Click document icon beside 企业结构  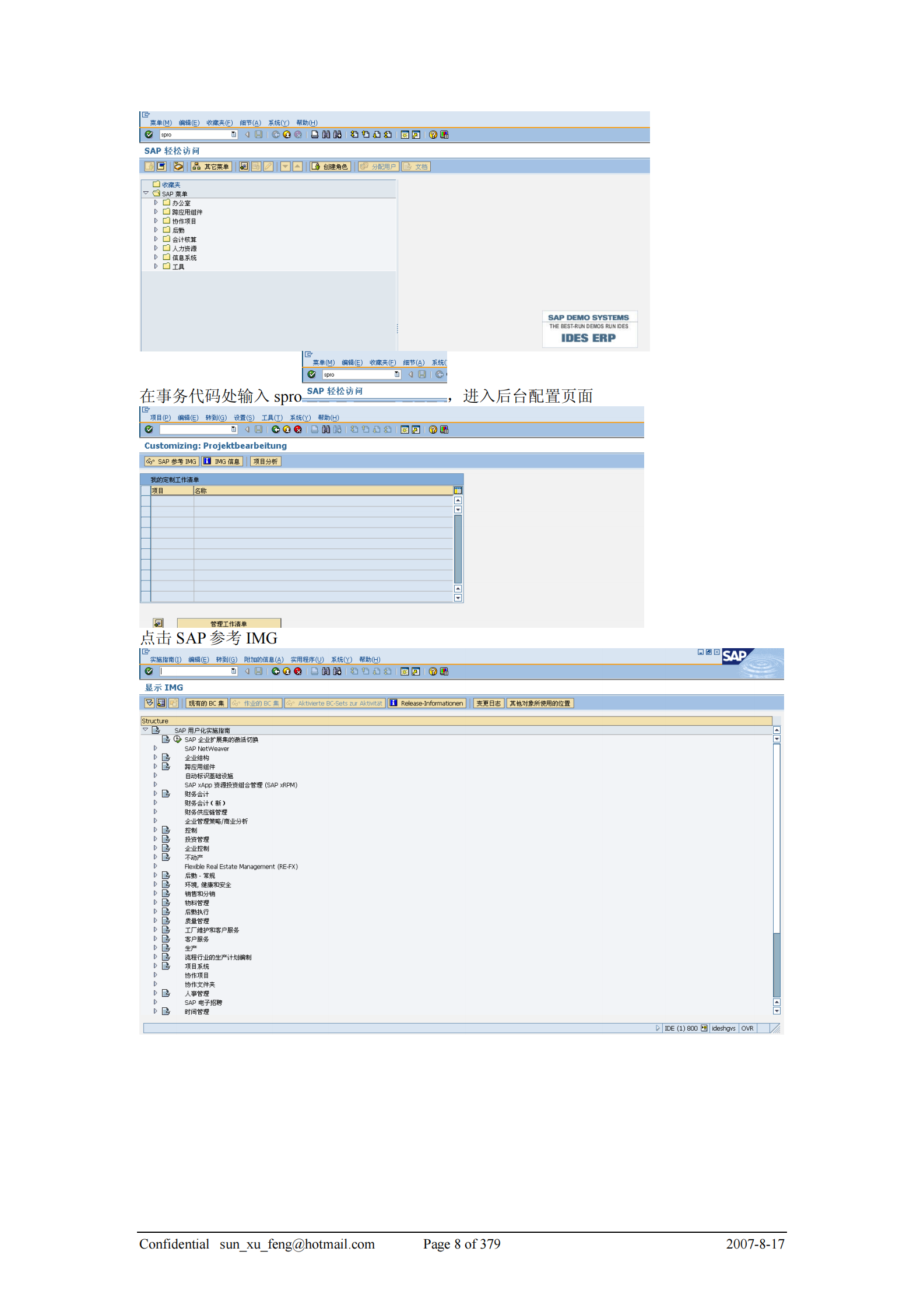tap(166, 758)
